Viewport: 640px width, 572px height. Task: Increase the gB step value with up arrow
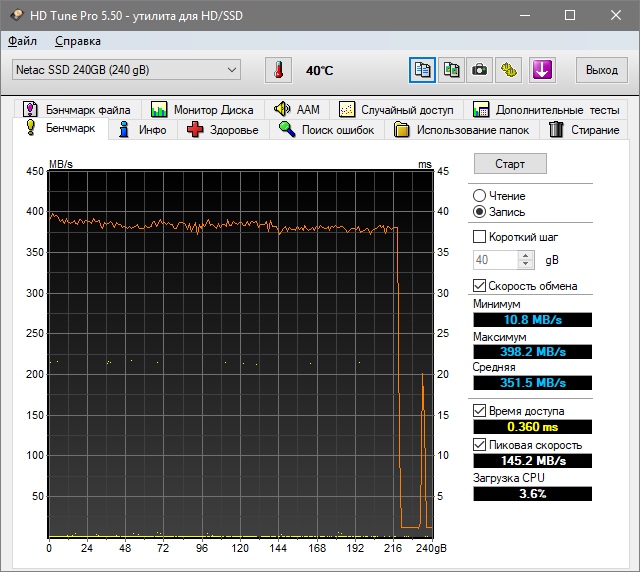[x=525, y=255]
